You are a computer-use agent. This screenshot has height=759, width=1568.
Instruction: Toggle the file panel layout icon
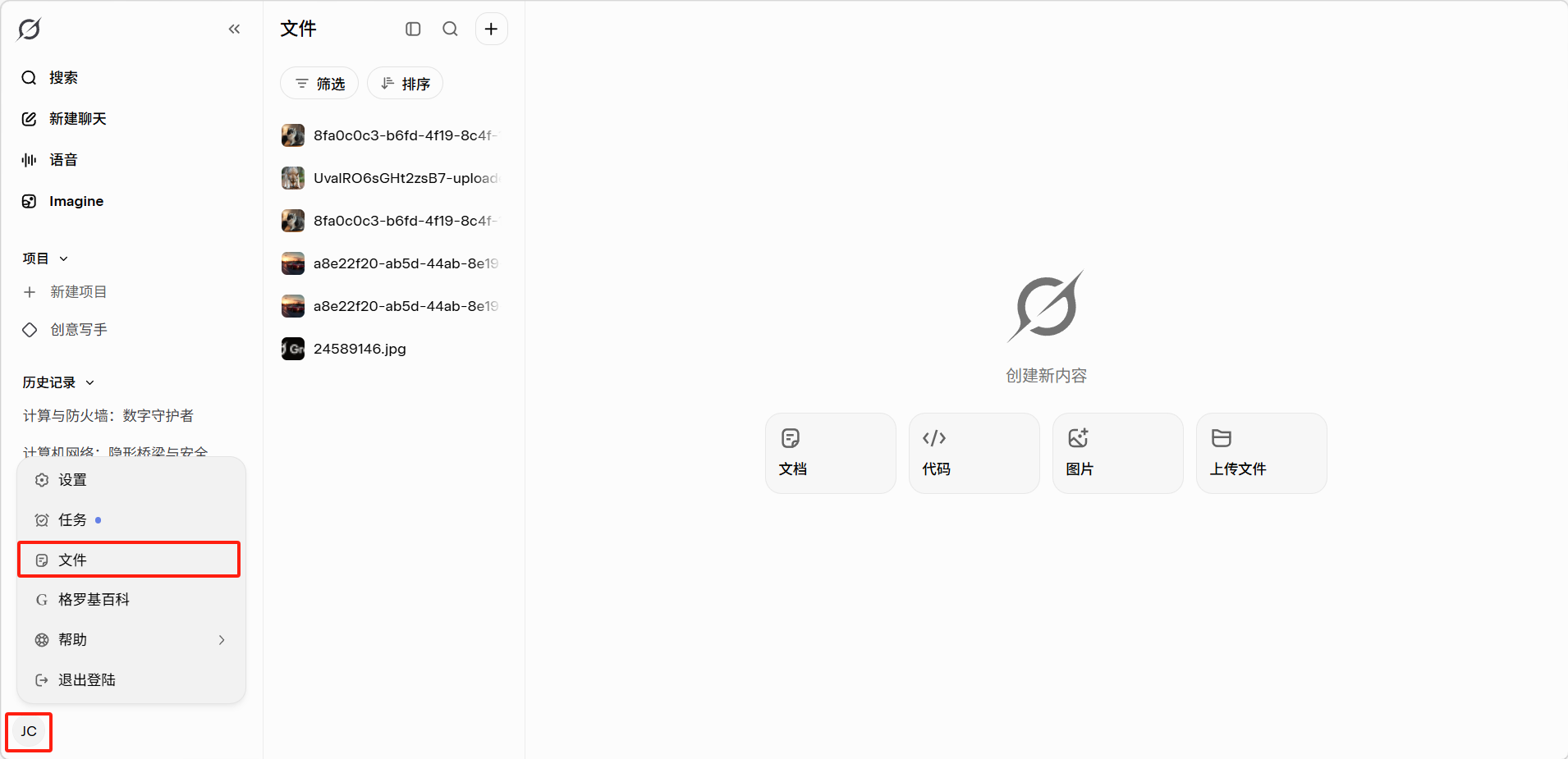pyautogui.click(x=413, y=30)
